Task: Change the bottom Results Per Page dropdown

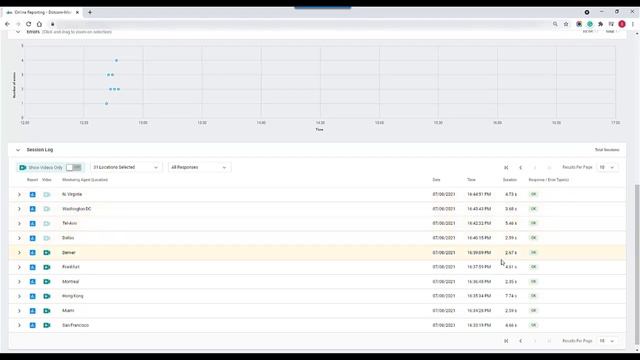Action: pos(607,341)
